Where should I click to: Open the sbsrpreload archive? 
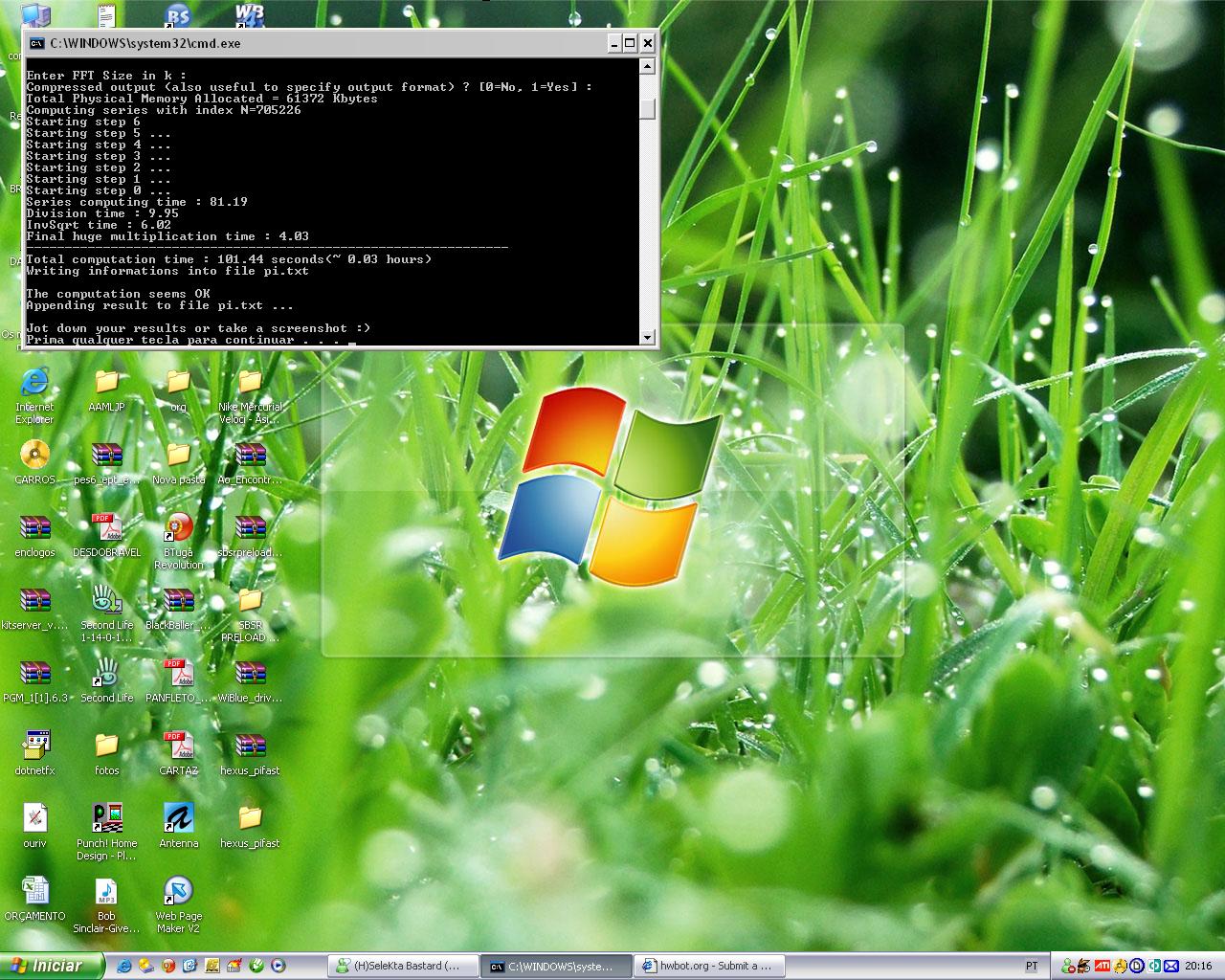[x=250, y=527]
